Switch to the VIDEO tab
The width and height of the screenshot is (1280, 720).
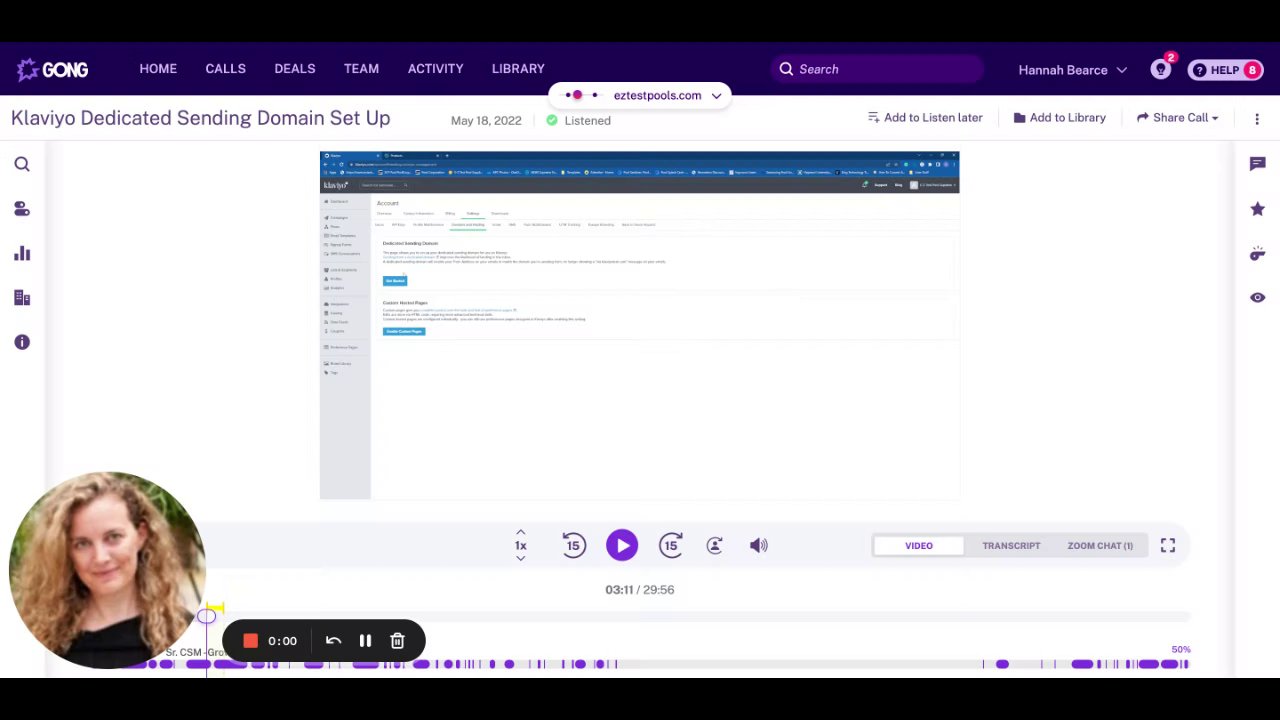(918, 546)
